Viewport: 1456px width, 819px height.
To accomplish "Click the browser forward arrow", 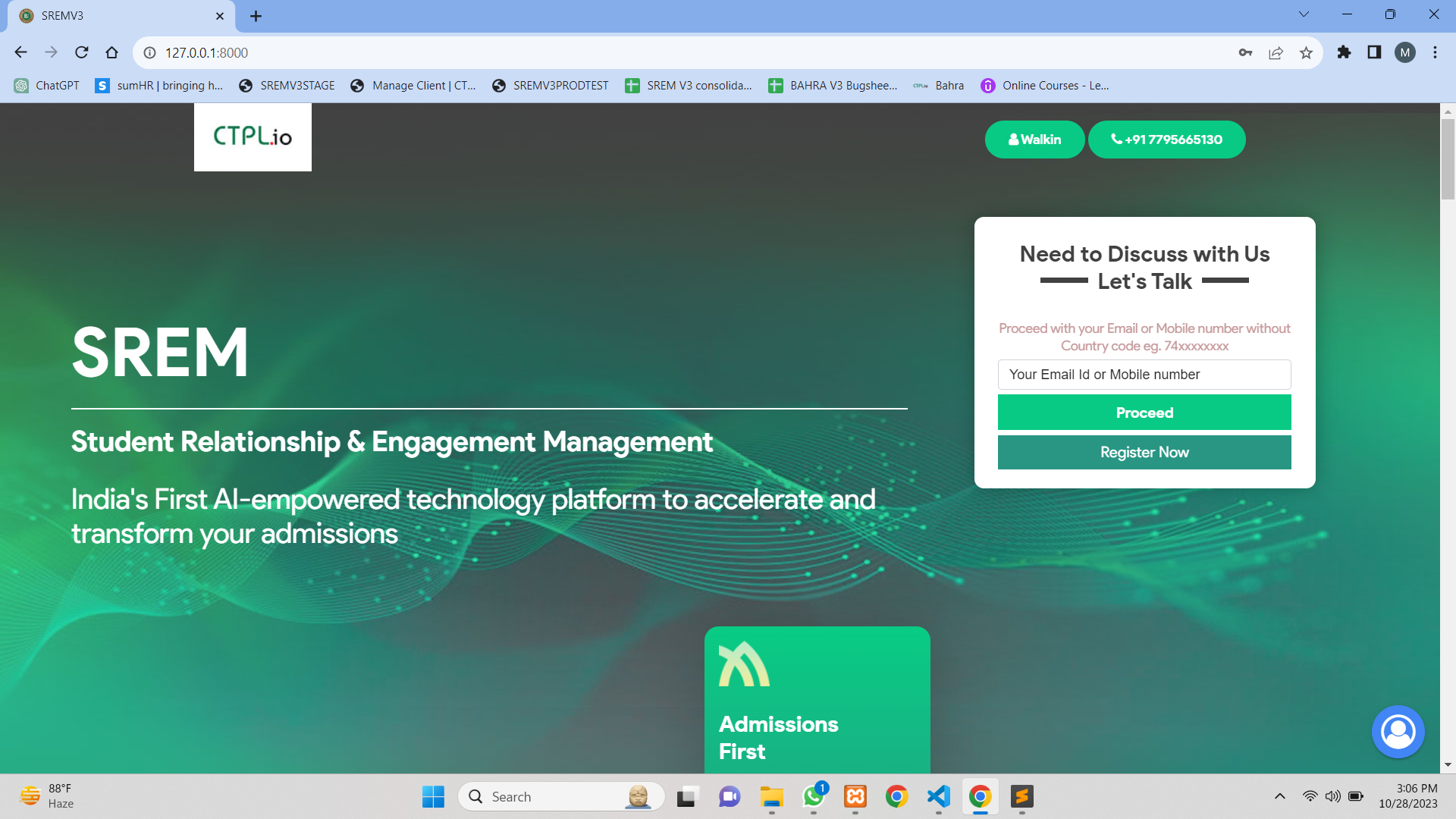I will coord(51,52).
